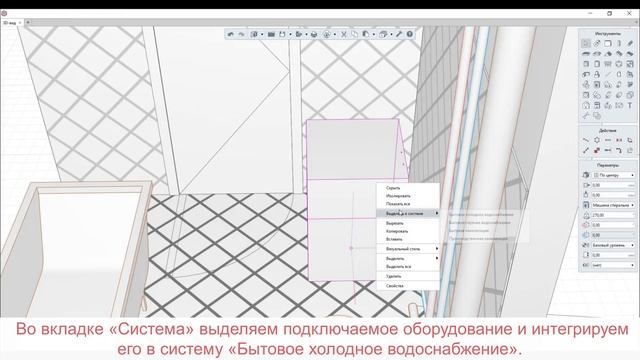640x360 pixels.
Task: Click first 0,00 field under 'По центру'
Action: 613,185
